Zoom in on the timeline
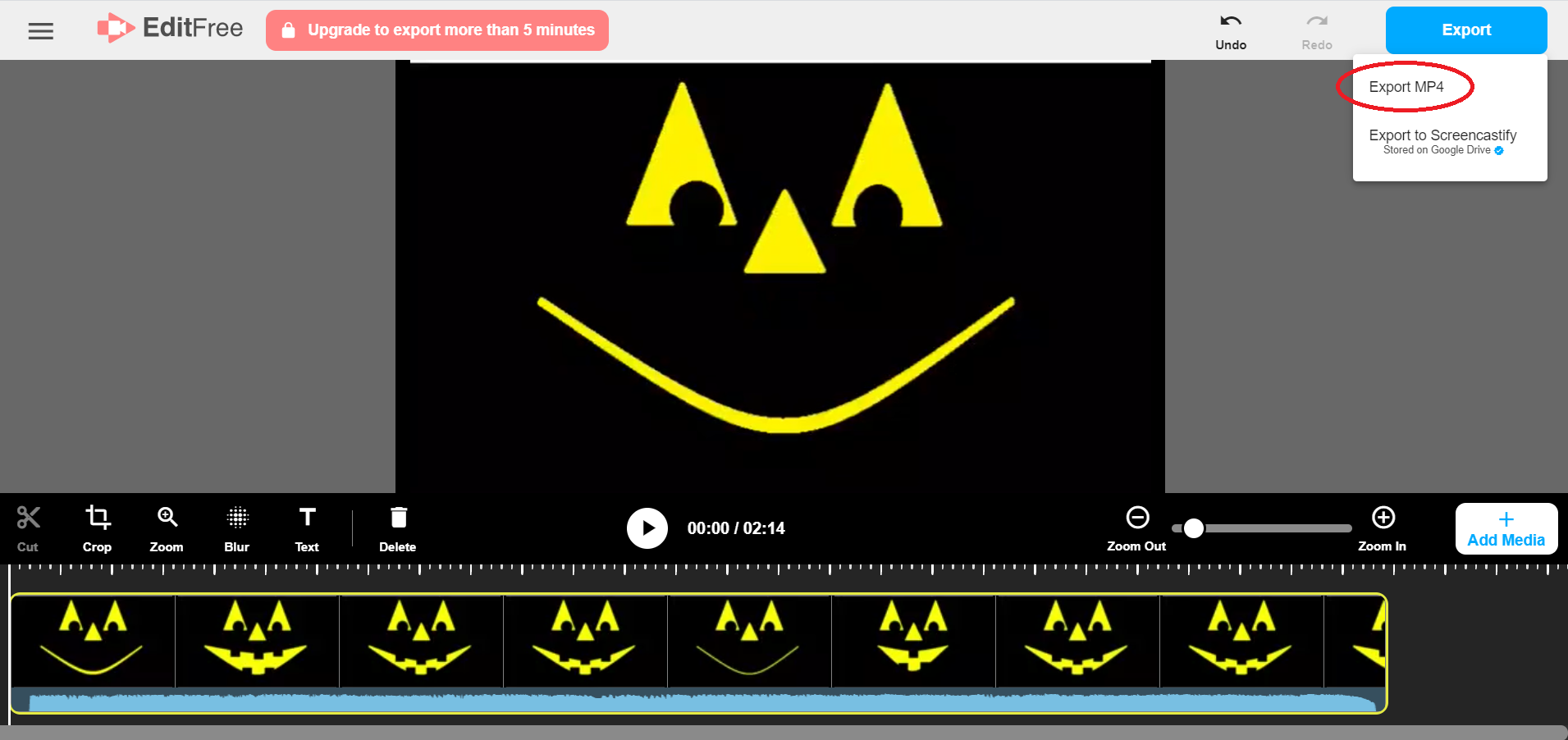This screenshot has height=740, width=1568. [1383, 517]
